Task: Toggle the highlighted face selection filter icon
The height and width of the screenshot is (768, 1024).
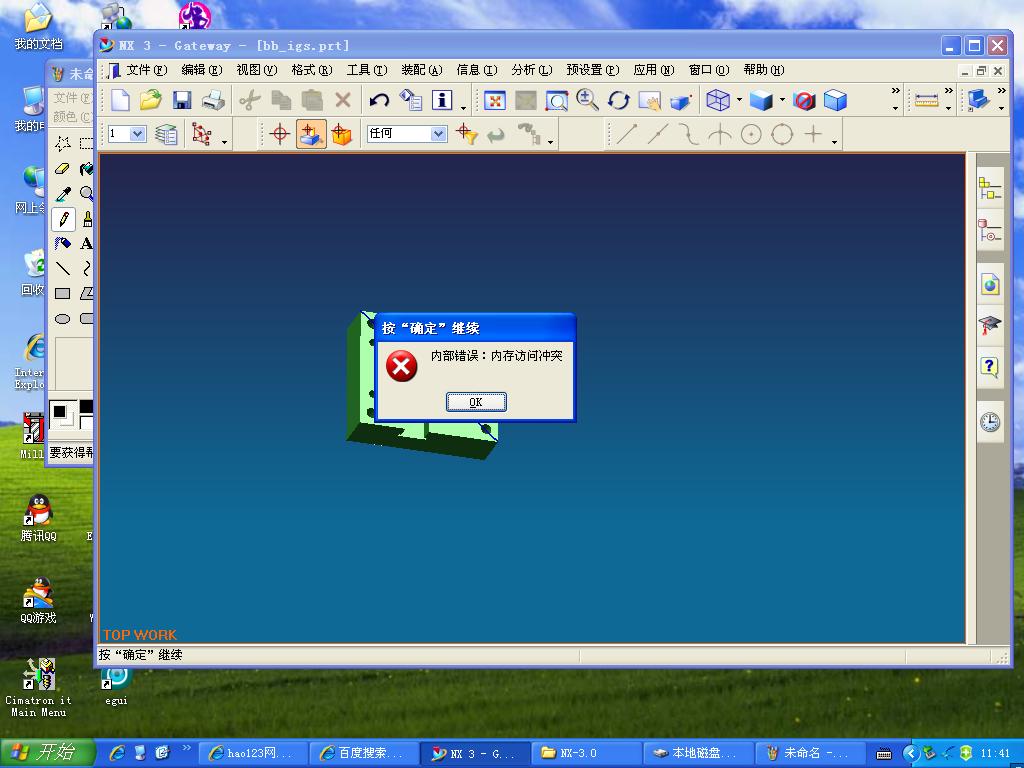Action: pyautogui.click(x=311, y=134)
